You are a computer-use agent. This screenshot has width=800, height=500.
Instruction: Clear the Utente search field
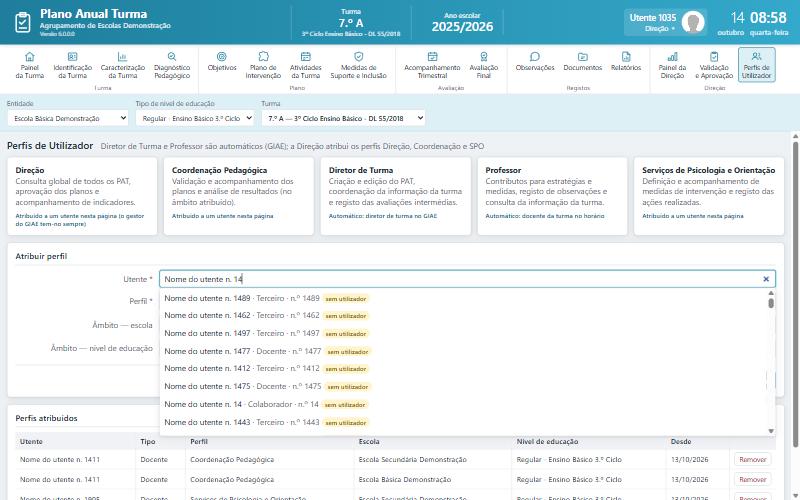(766, 279)
